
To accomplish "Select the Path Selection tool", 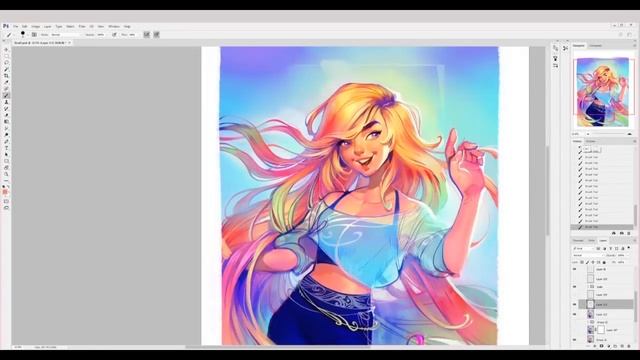I will click(x=6, y=154).
